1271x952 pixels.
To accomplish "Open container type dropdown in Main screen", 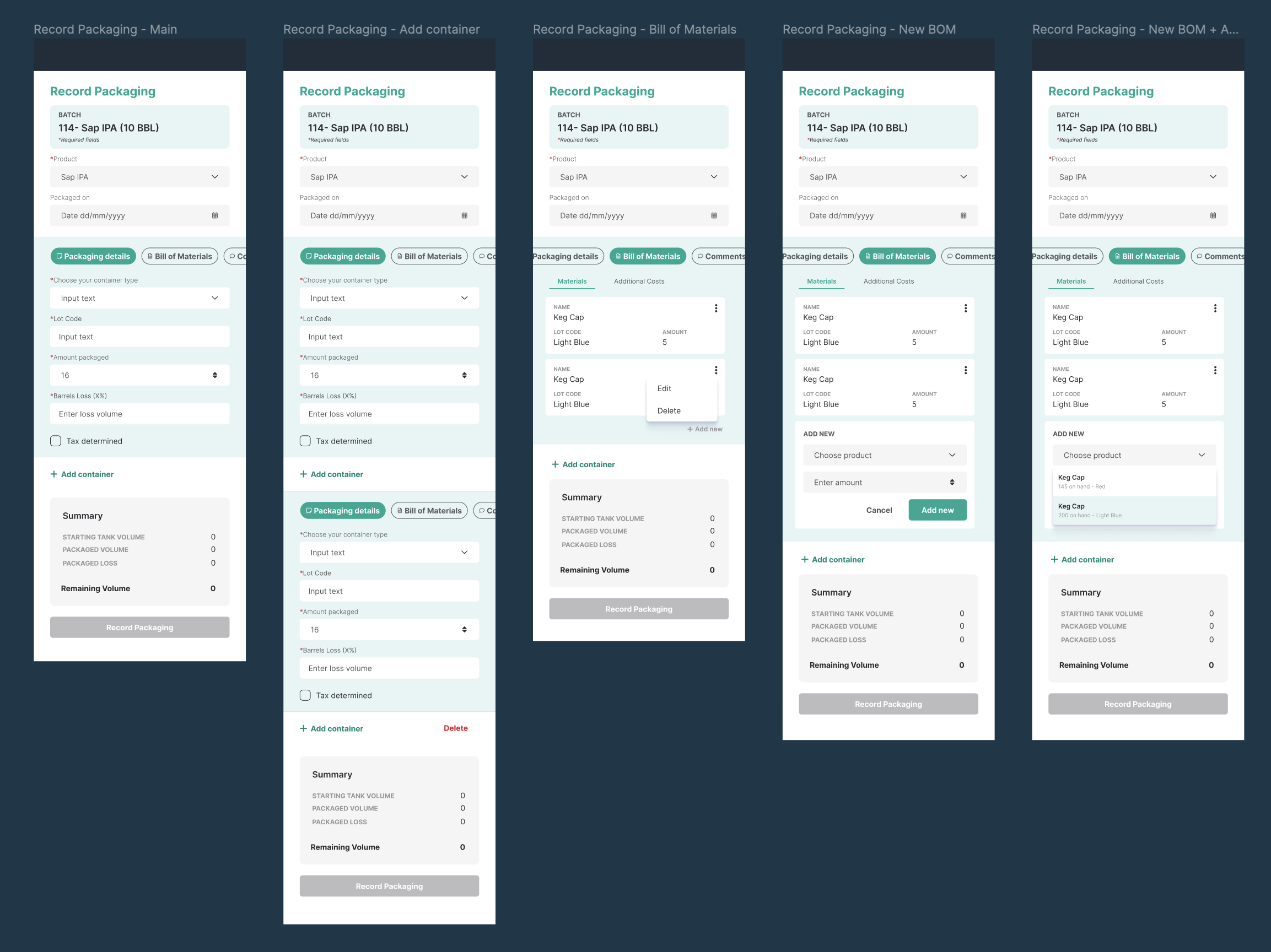I will [x=139, y=298].
